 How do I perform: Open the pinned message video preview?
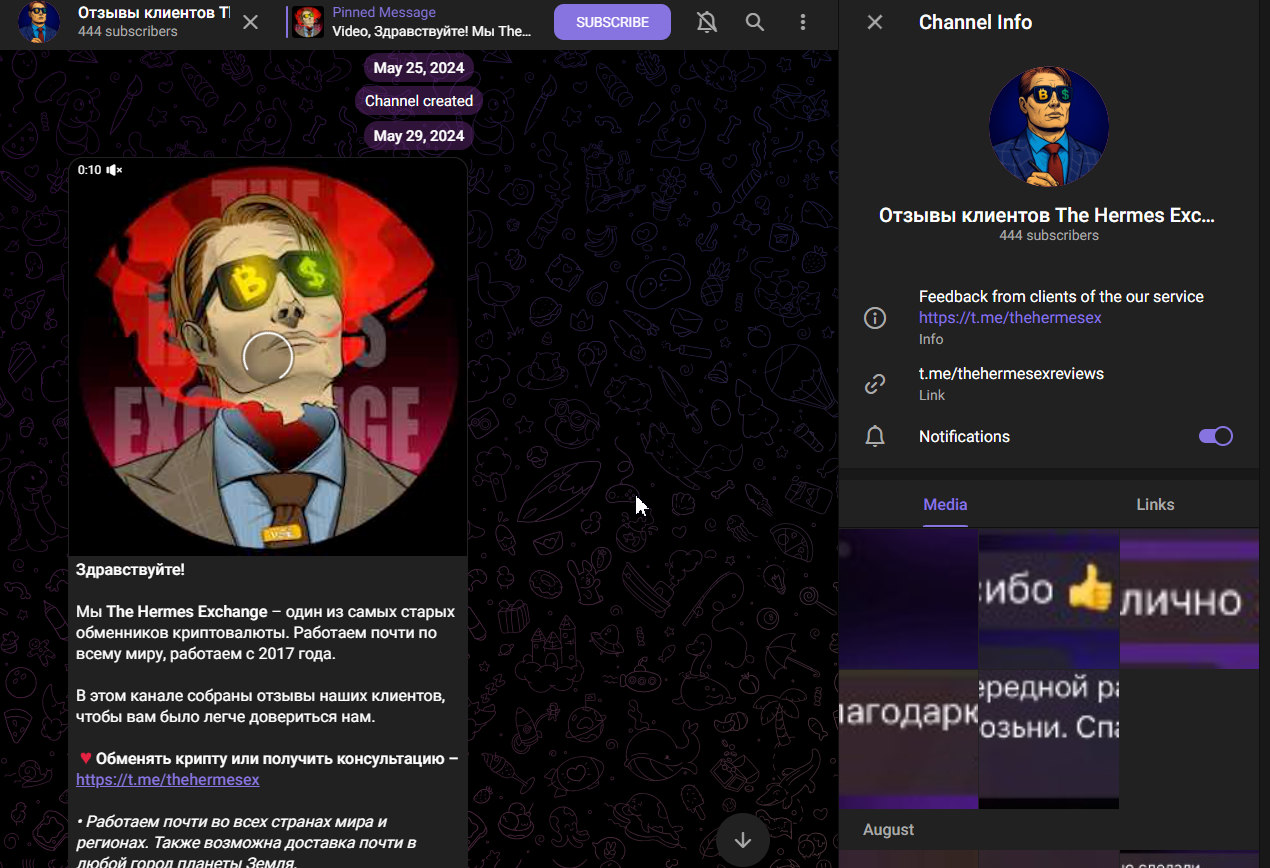309,22
